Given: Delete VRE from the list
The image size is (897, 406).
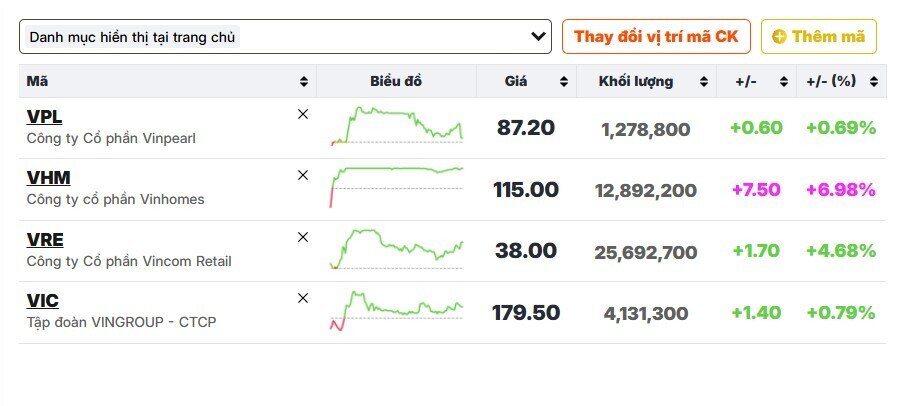Looking at the screenshot, I should pos(303,237).
